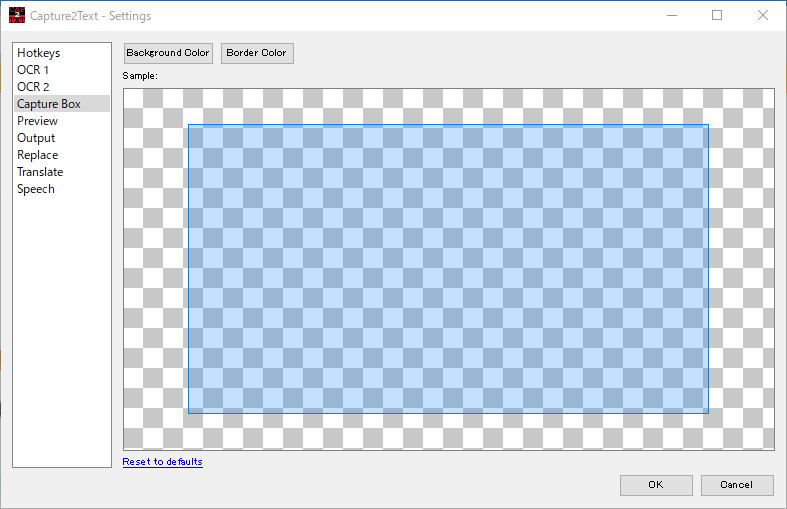
Task: Select the Capture Box category
Action: 48,104
